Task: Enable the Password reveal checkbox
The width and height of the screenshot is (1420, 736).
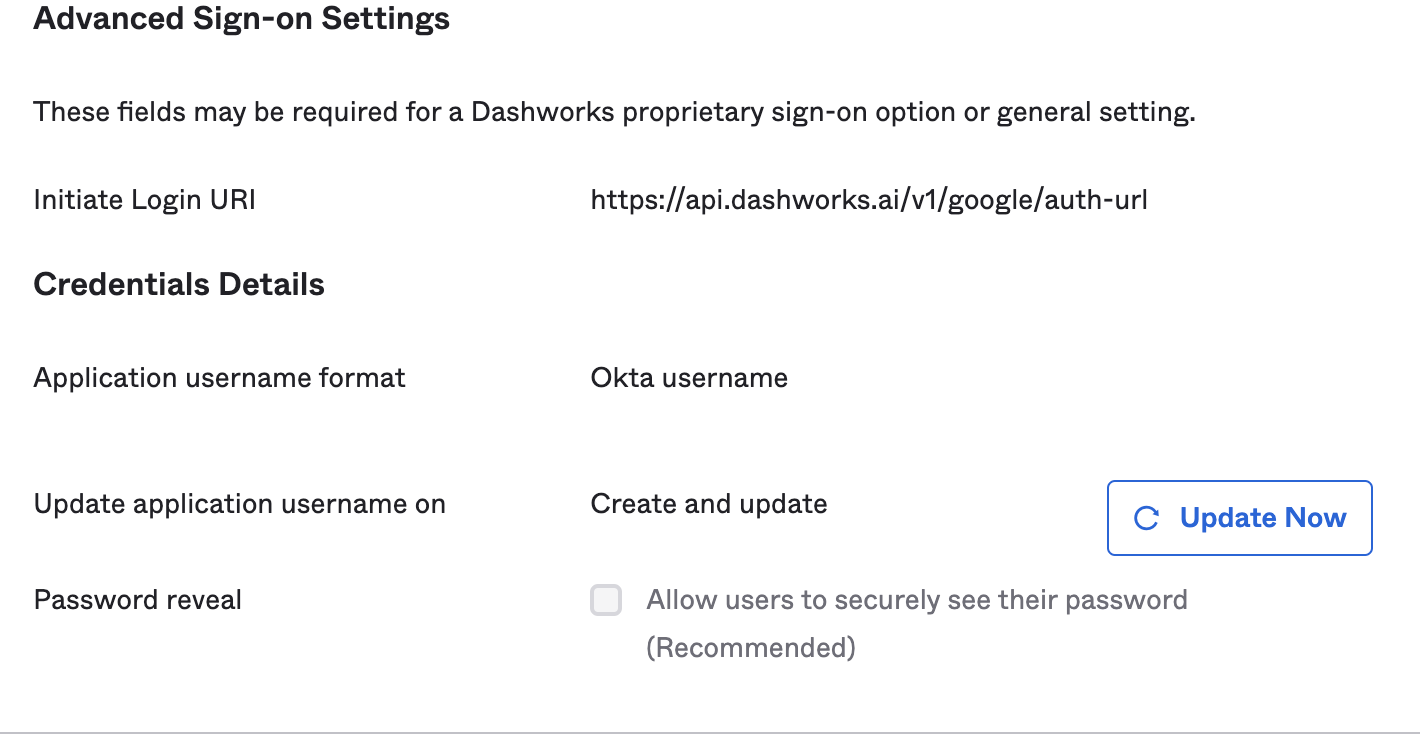Action: 606,600
